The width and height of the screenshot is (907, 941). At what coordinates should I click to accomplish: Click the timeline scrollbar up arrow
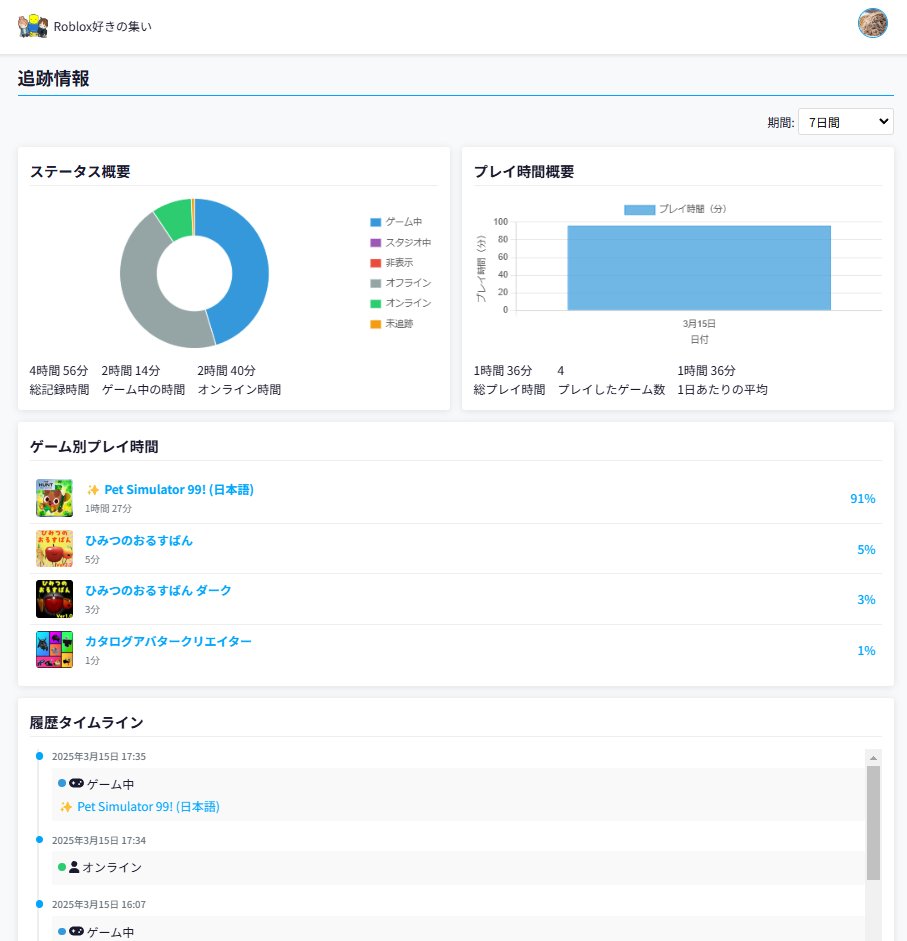point(873,757)
